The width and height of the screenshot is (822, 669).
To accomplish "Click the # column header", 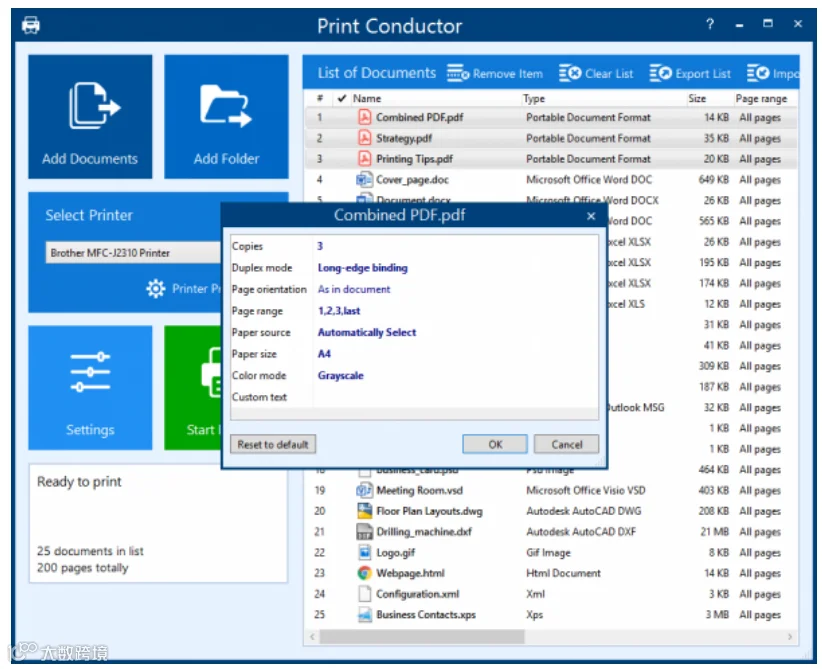I will (x=320, y=98).
